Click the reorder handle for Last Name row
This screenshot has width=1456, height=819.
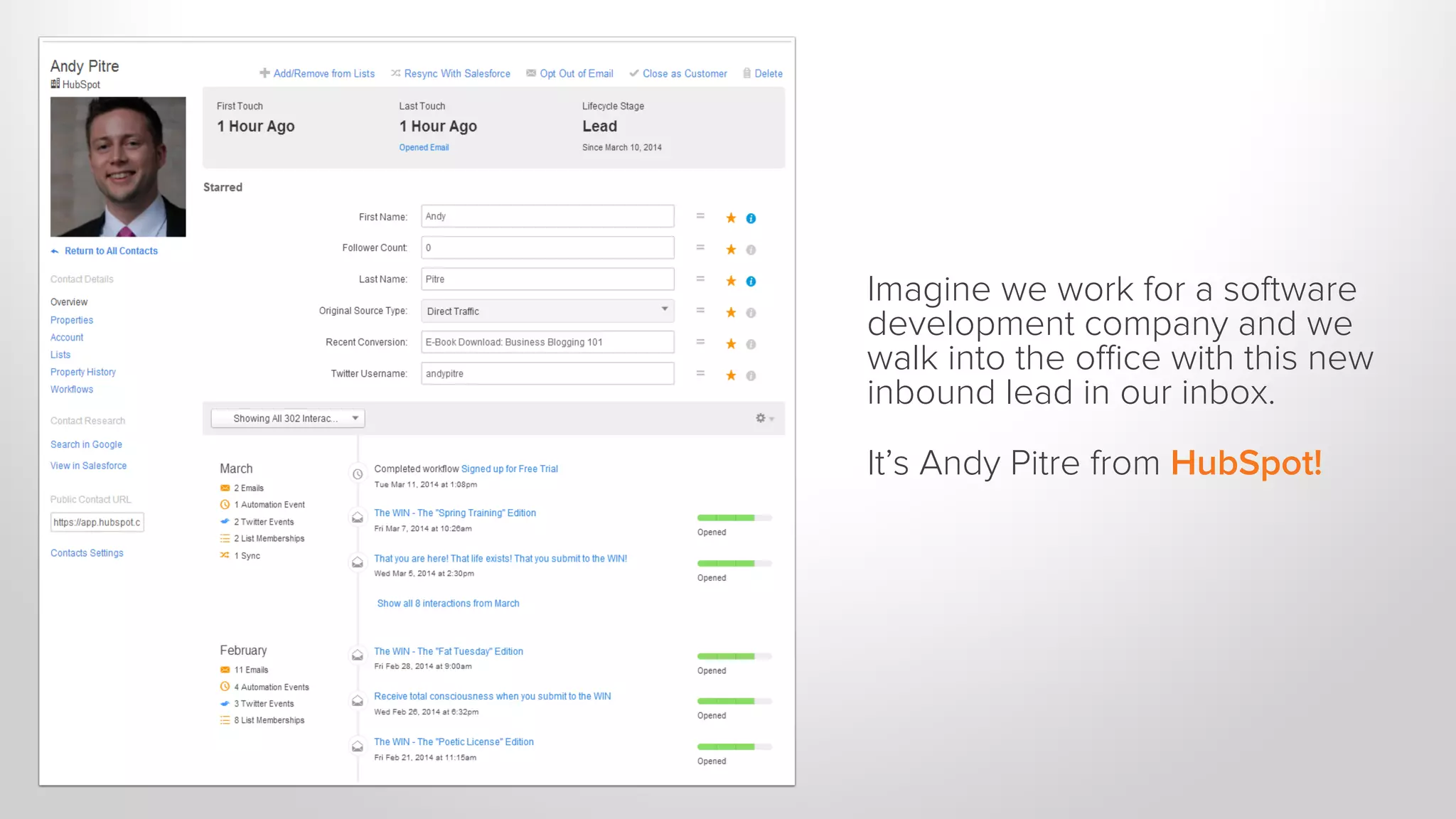click(700, 279)
